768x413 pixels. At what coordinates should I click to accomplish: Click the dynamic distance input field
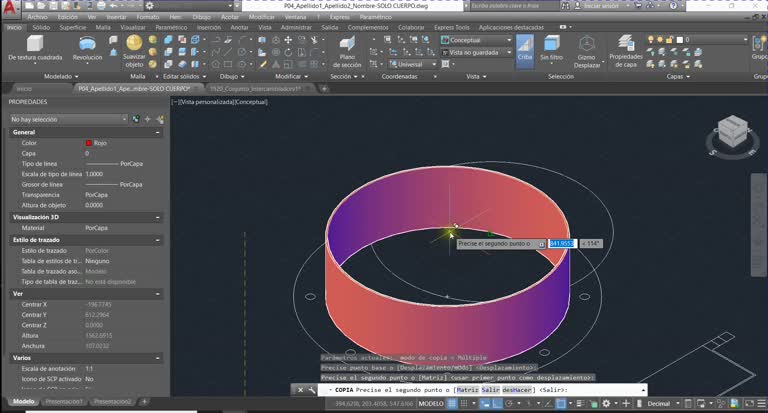(x=562, y=243)
